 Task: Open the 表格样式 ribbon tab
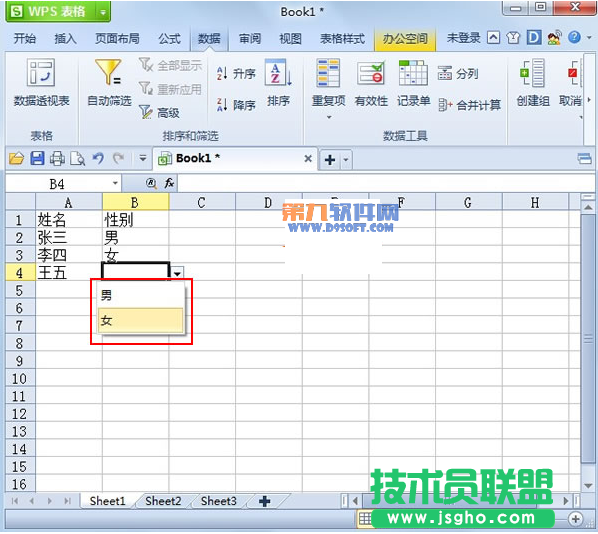point(342,38)
